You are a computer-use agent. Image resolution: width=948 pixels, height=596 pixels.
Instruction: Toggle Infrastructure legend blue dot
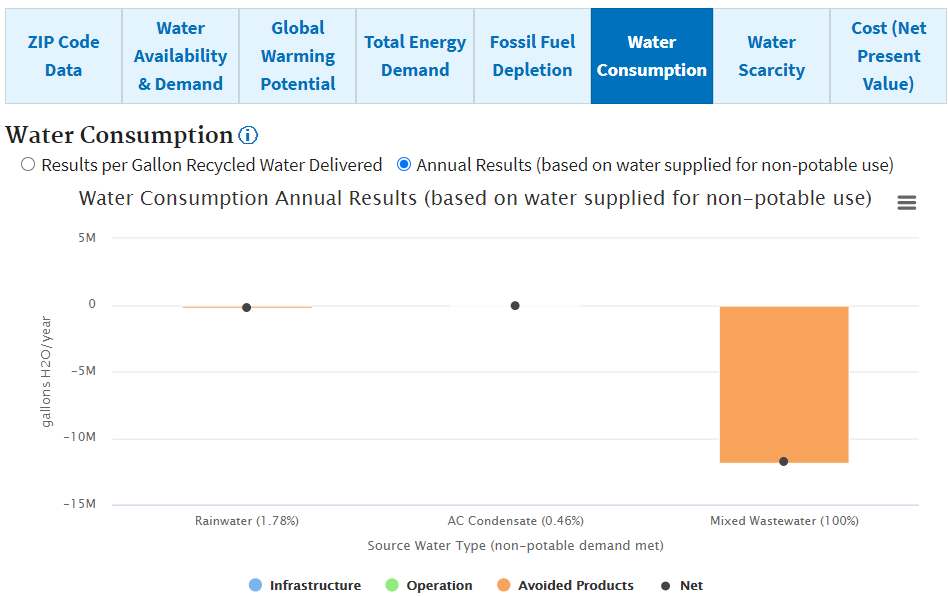(x=255, y=586)
